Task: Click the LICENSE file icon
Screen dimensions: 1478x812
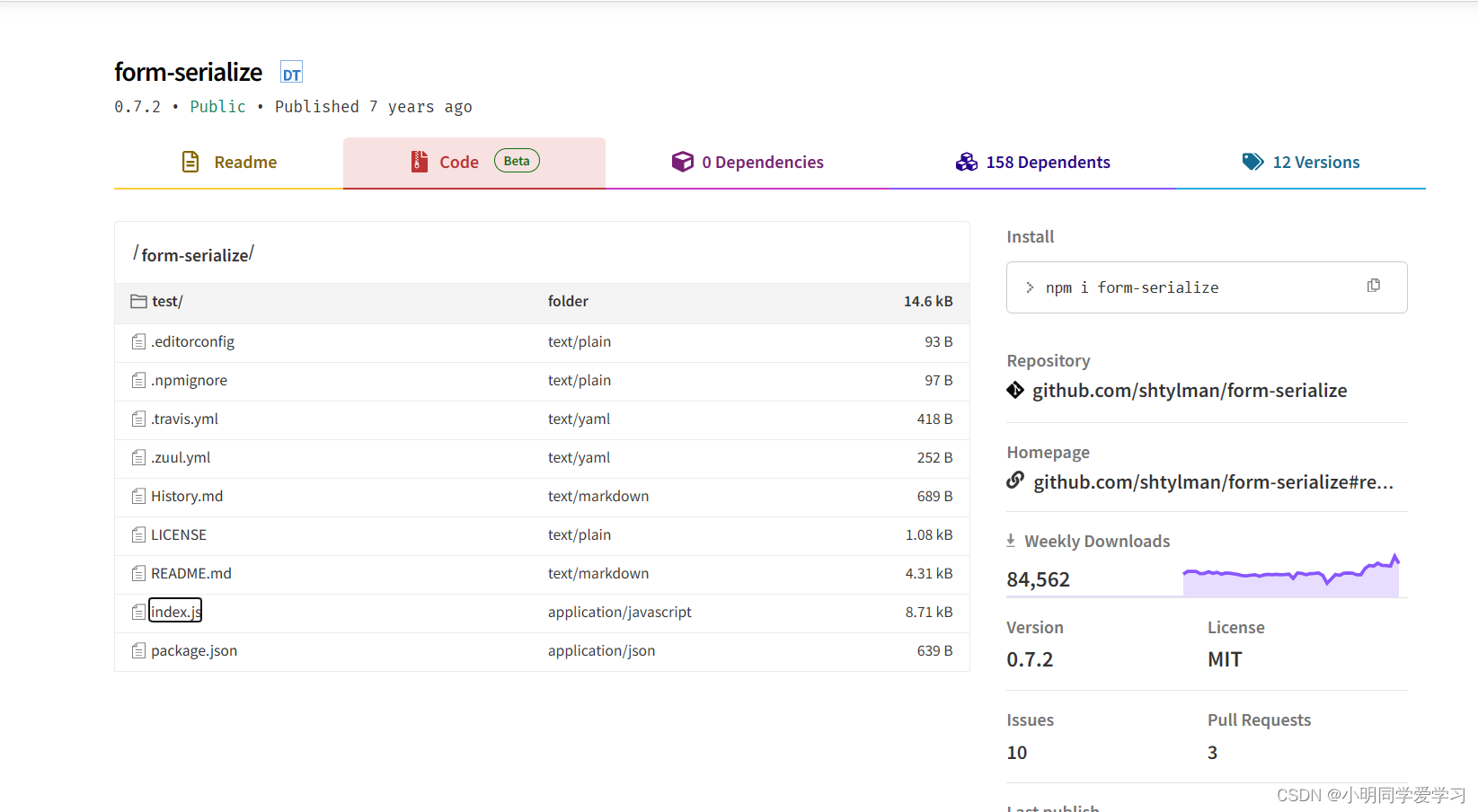Action: click(138, 535)
